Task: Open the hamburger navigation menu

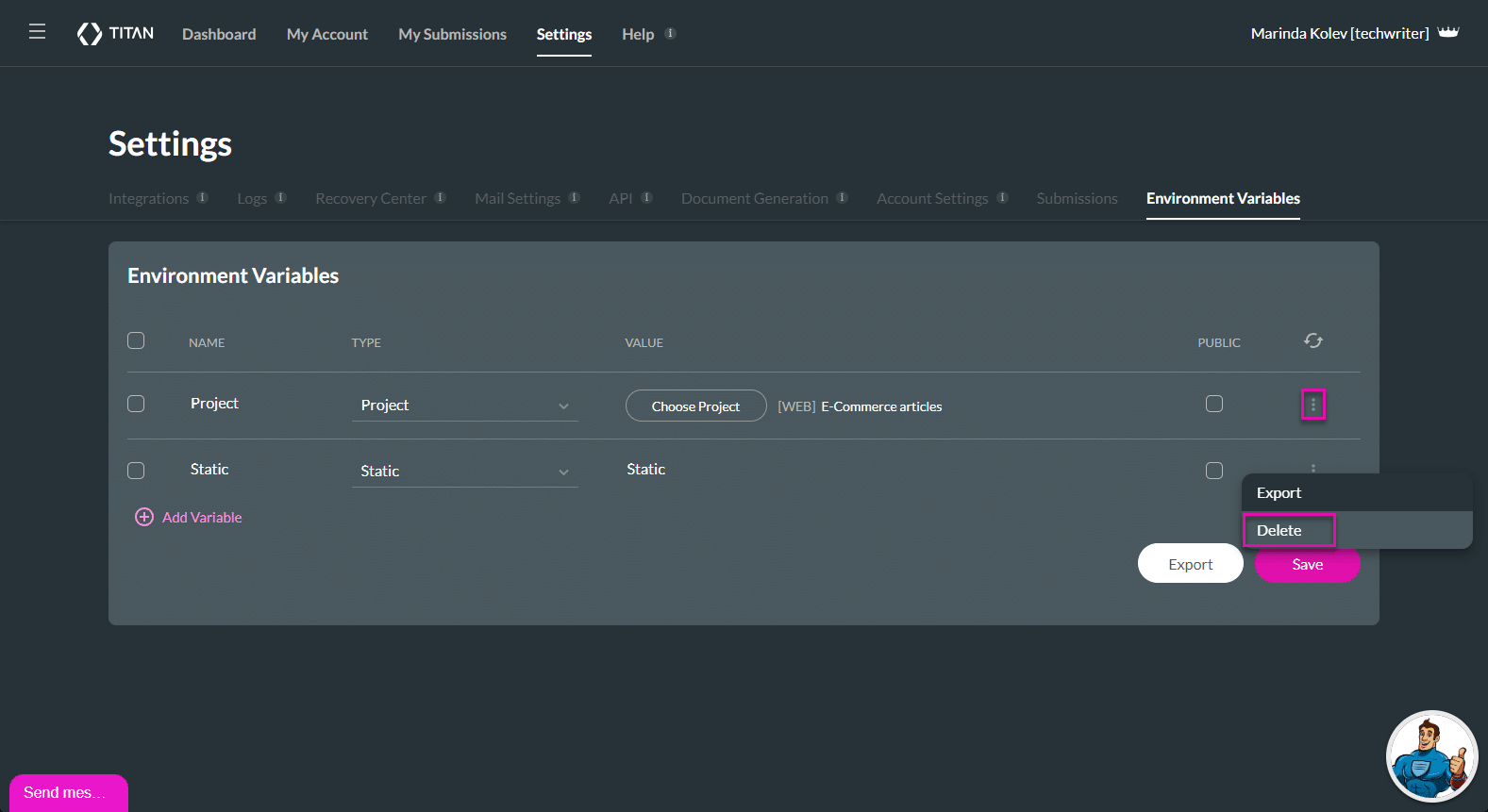Action: tap(37, 32)
